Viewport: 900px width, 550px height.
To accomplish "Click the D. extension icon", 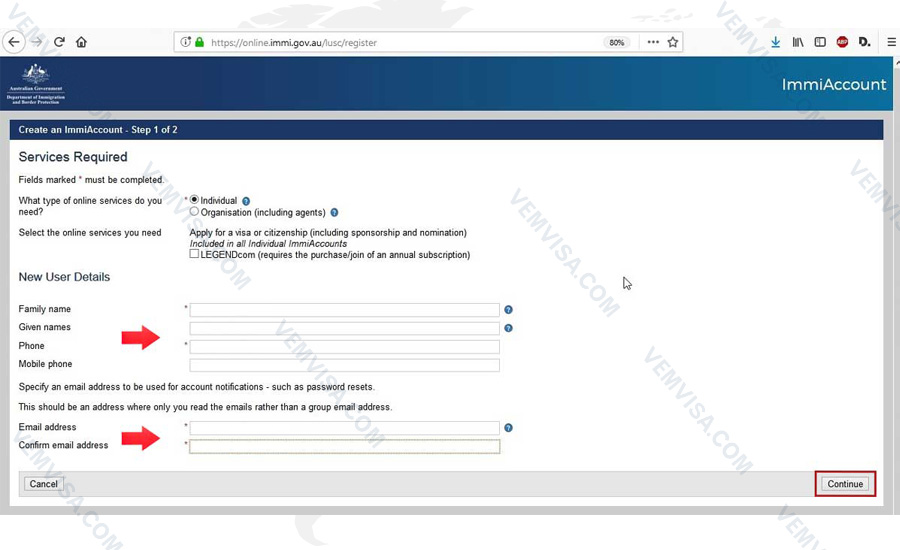I will pos(864,42).
